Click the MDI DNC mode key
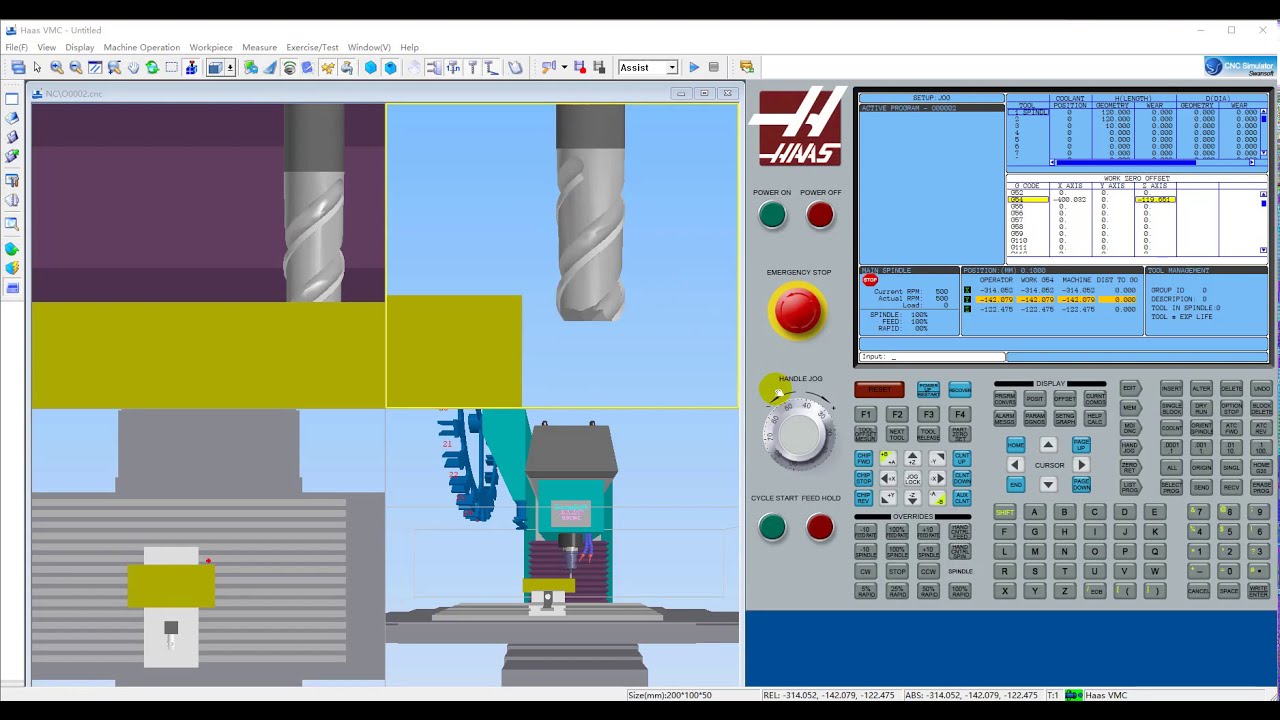This screenshot has width=1280, height=720. tap(1130, 428)
